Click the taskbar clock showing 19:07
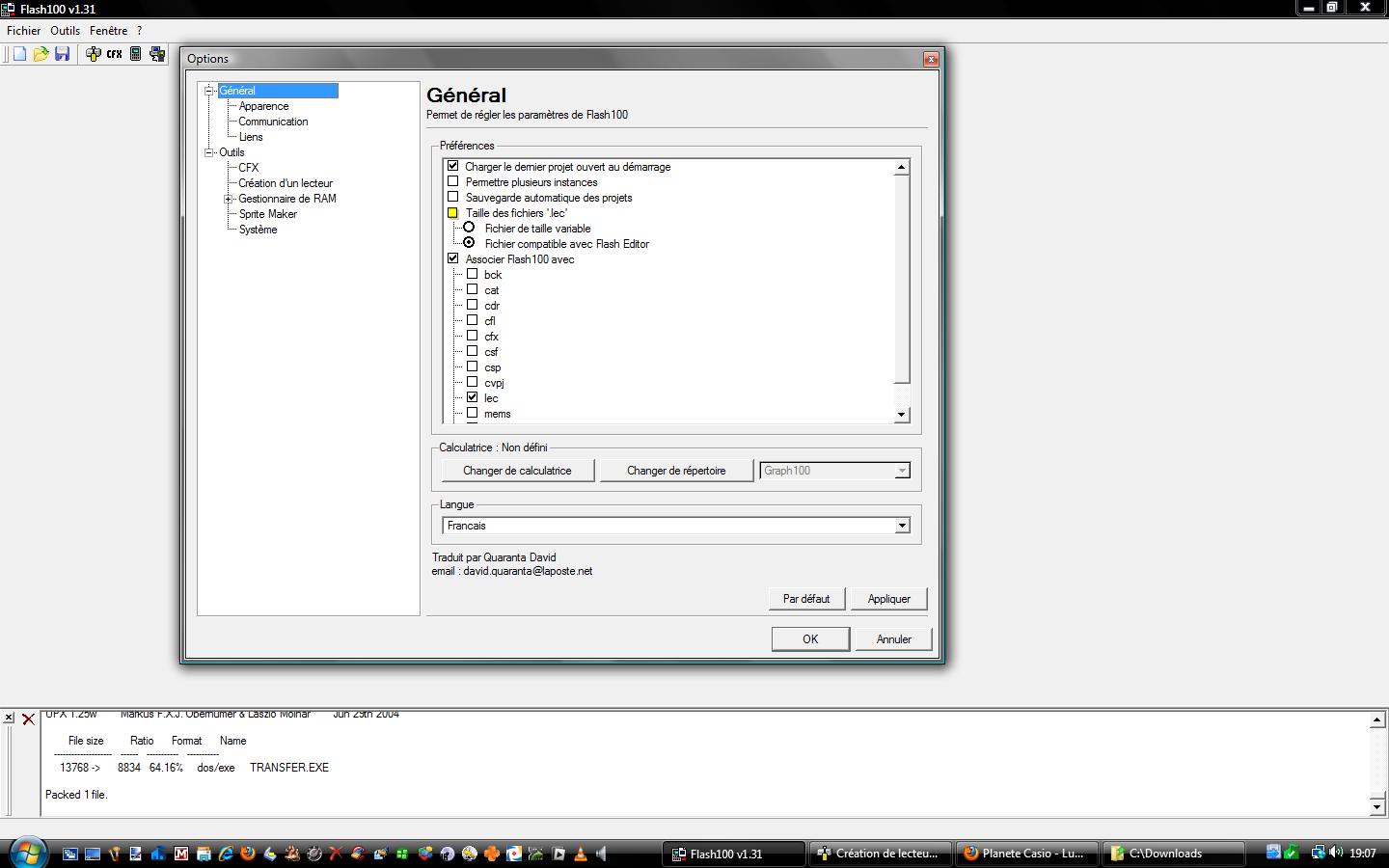This screenshot has width=1389, height=868. [1363, 853]
